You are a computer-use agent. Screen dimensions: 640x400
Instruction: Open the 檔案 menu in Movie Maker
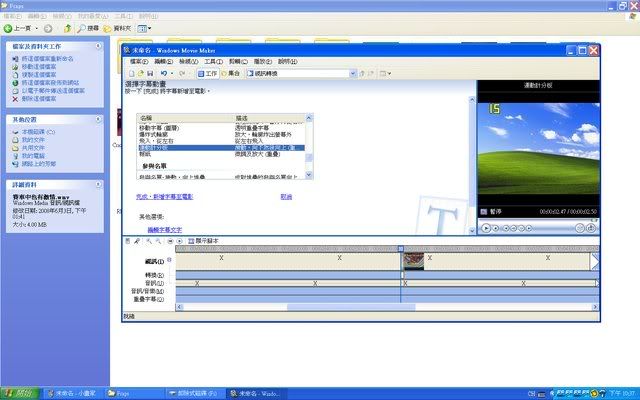click(137, 61)
